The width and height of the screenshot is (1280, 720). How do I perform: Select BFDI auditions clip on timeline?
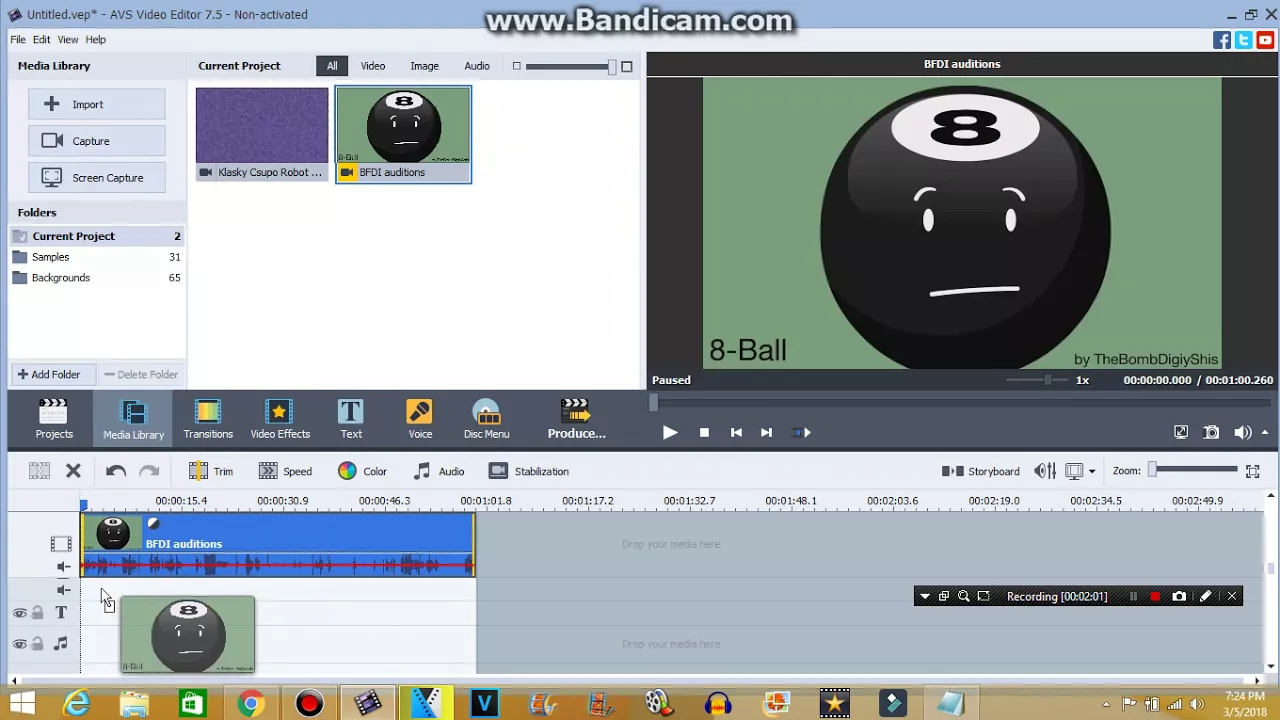point(278,544)
